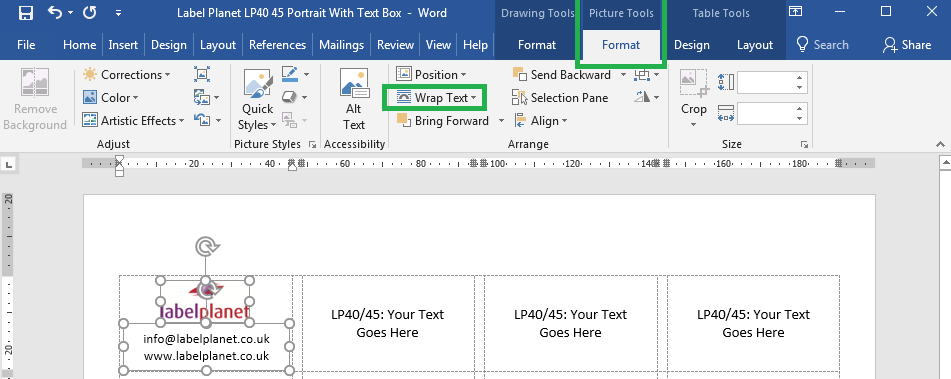Image resolution: width=951 pixels, height=379 pixels.
Task: Open the Picture Border dropdown arrow
Action: point(306,75)
